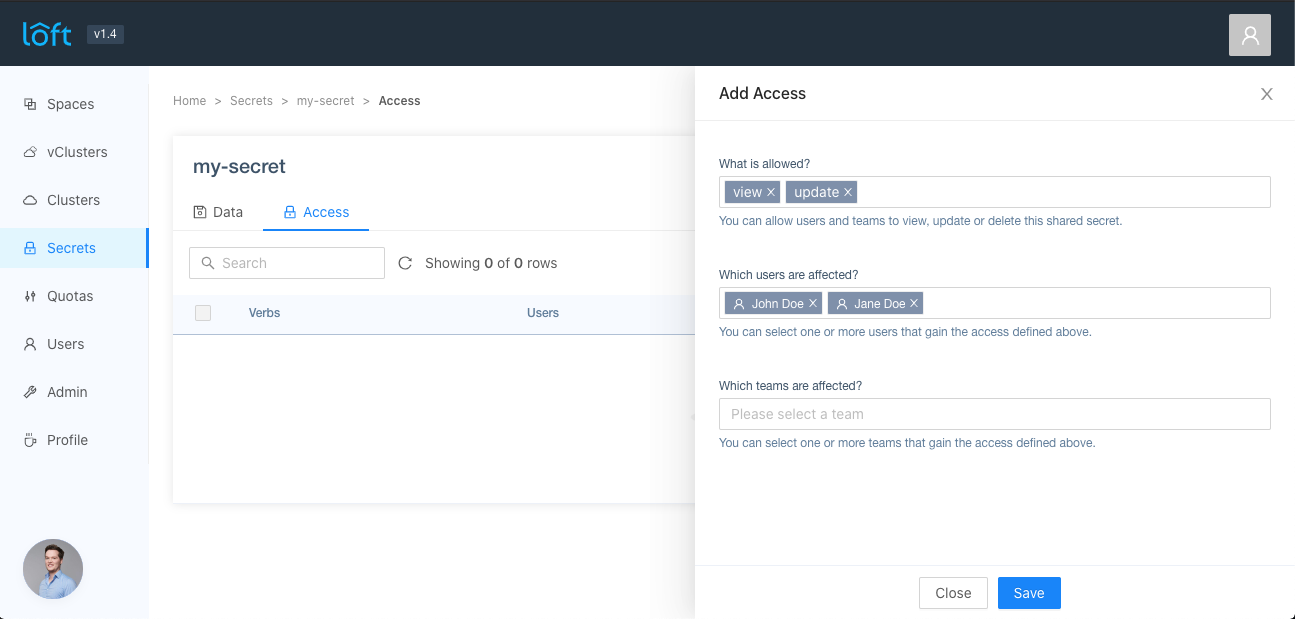Image resolution: width=1295 pixels, height=619 pixels.
Task: Click the Secrets lock icon in sidebar
Action: click(x=30, y=248)
